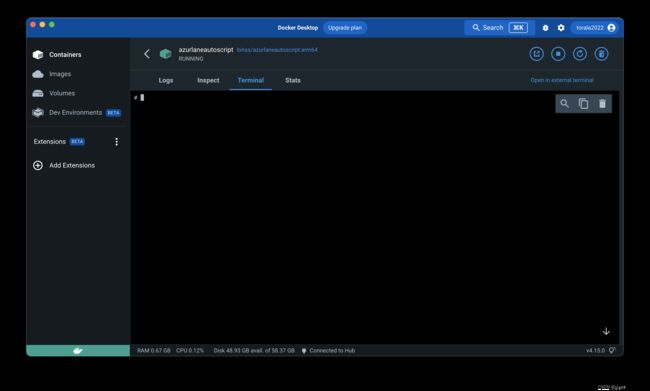Image resolution: width=650 pixels, height=391 pixels.
Task: Open troubleshoot bug icon in title bar
Action: (x=546, y=28)
